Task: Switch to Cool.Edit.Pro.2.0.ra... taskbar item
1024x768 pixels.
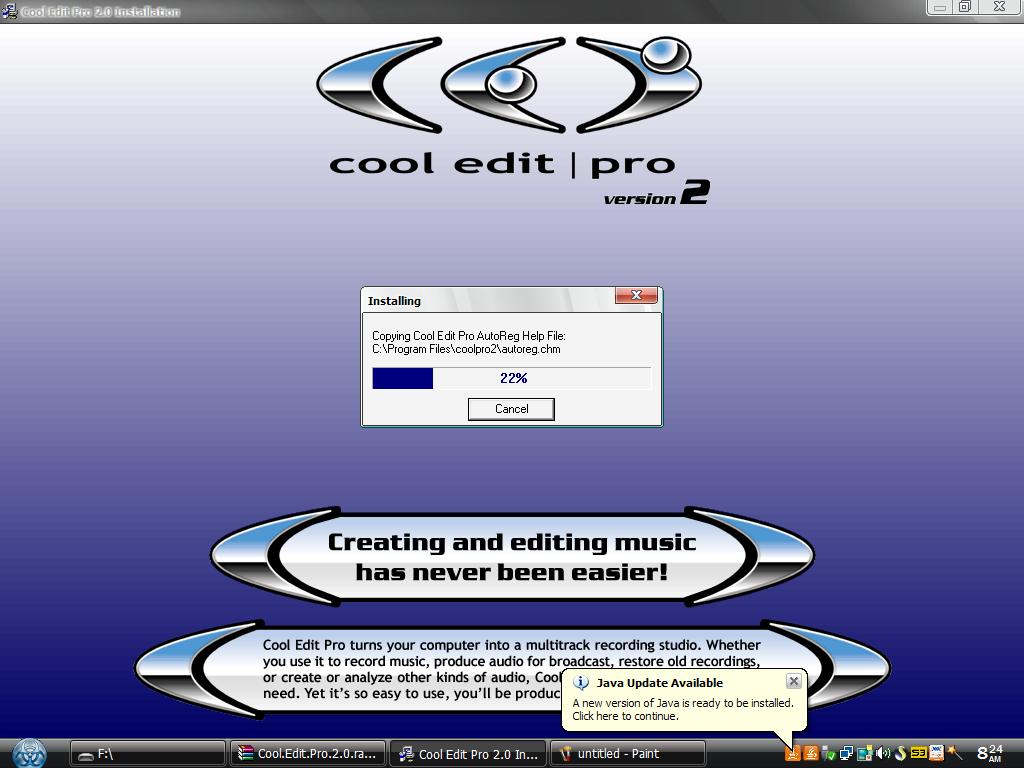Action: (x=308, y=754)
